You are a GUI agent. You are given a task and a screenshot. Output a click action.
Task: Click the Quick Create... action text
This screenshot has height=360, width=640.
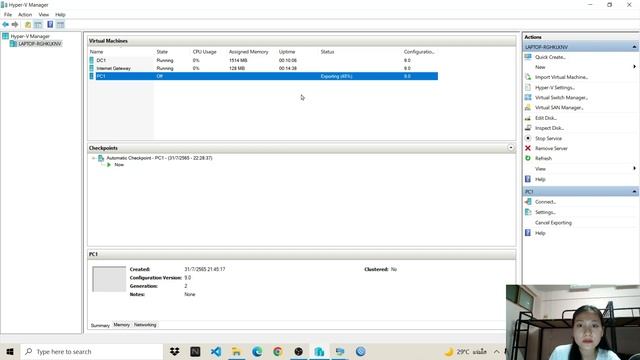550,57
